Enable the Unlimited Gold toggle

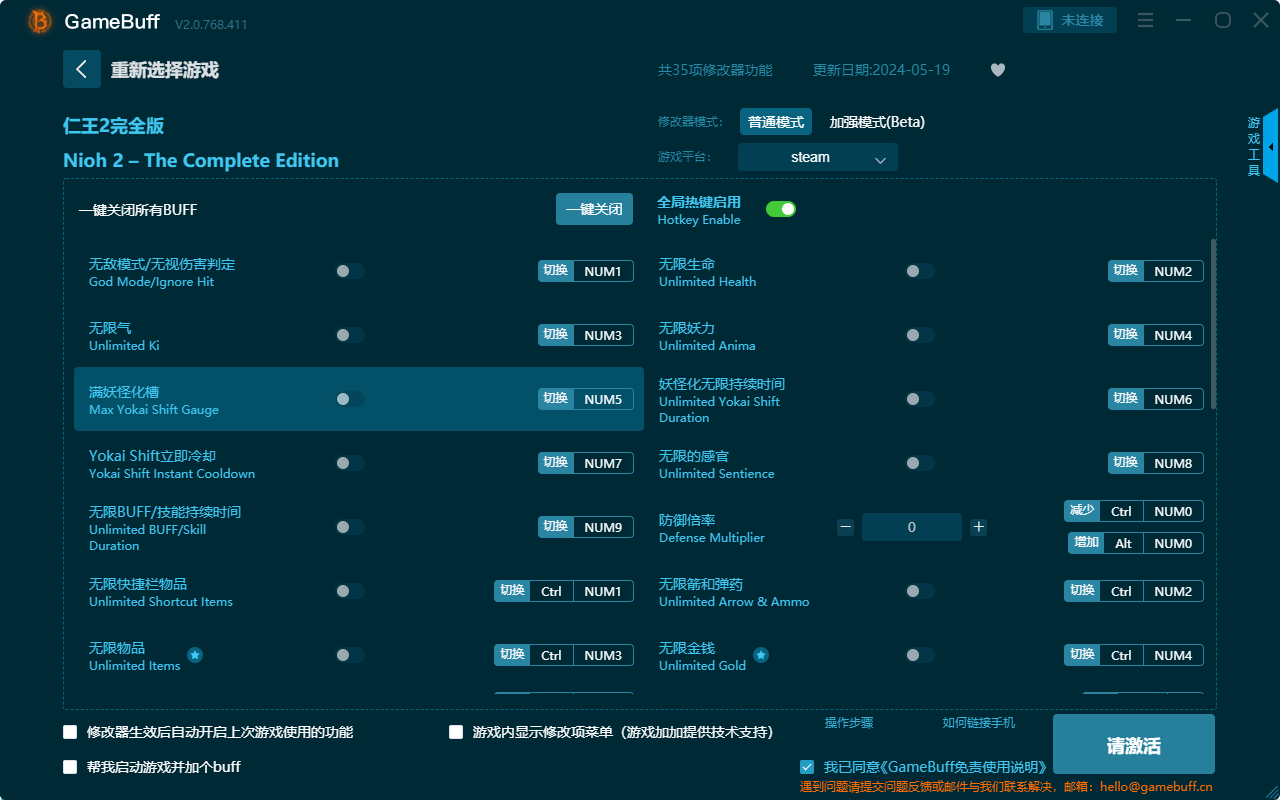[x=920, y=655]
